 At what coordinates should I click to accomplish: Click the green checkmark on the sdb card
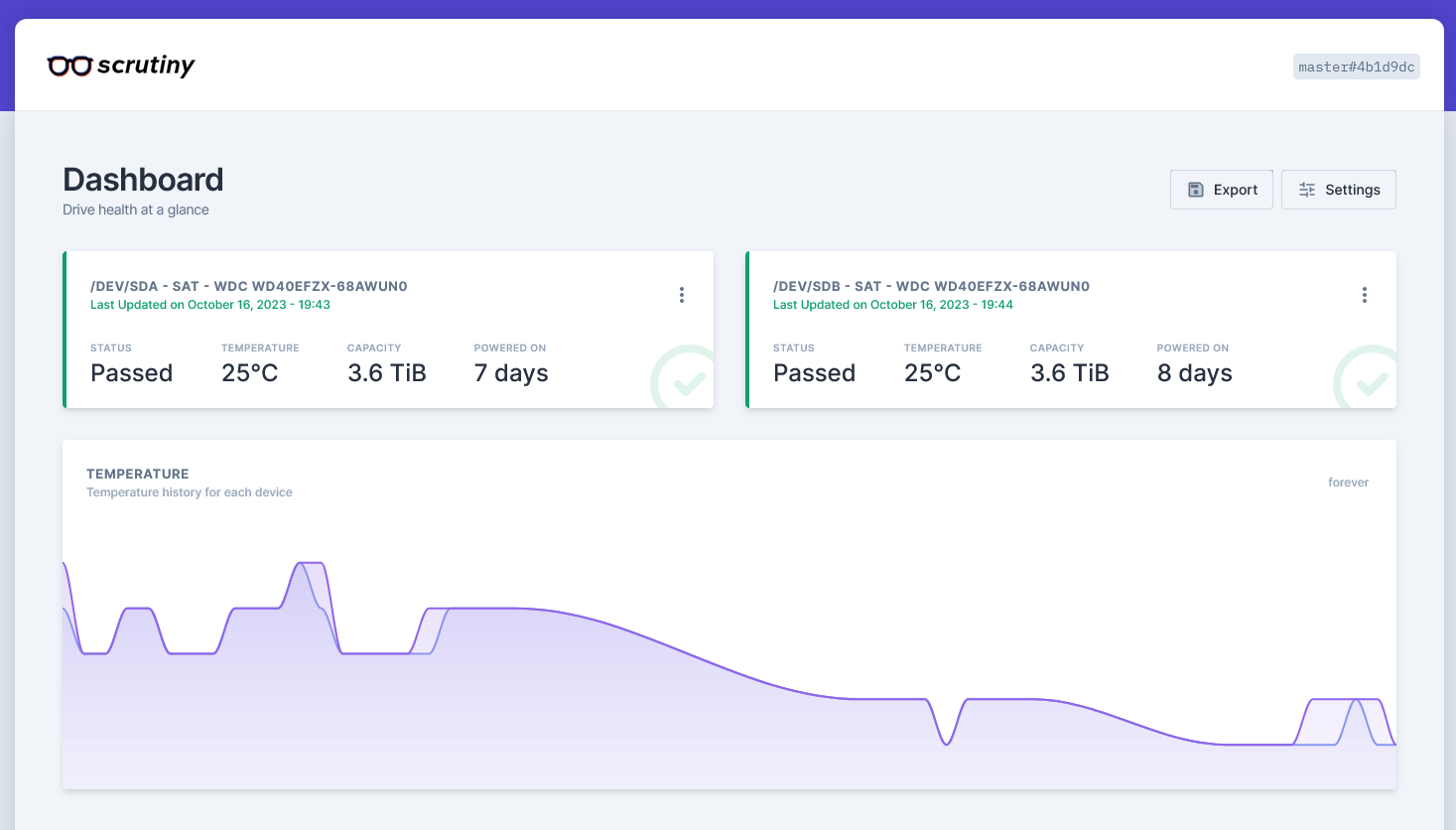[x=1371, y=382]
